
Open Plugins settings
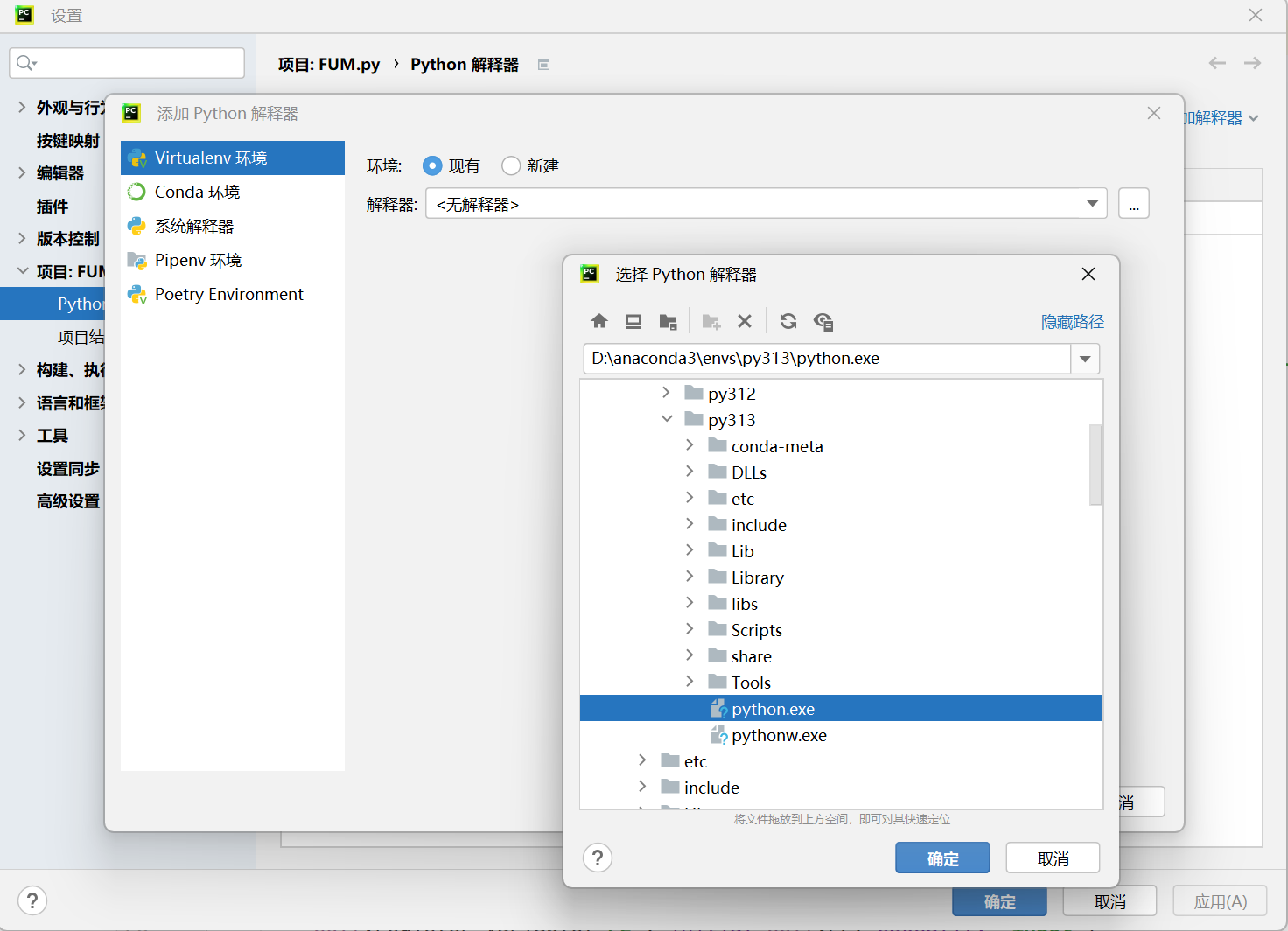pos(52,206)
